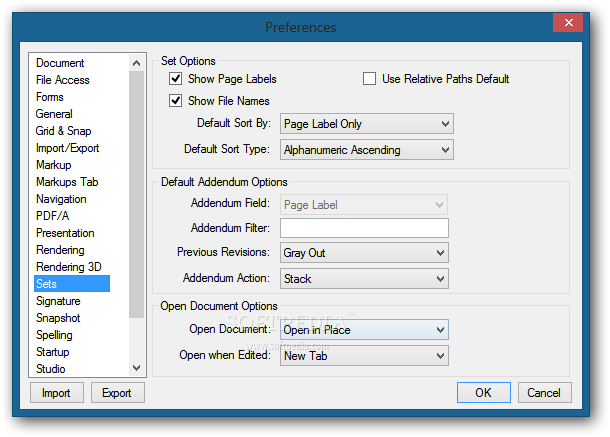Select the Startup category
The image size is (610, 437).
point(53,352)
